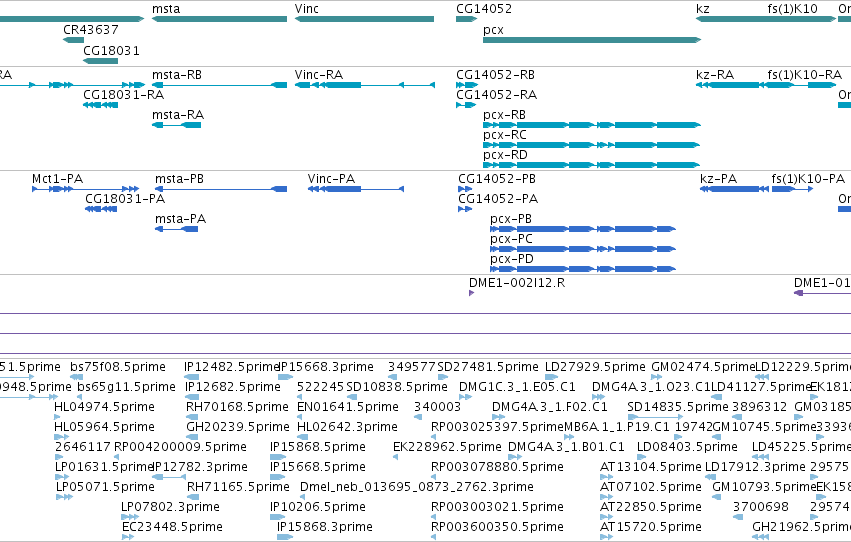The height and width of the screenshot is (542, 851).
Task: Open the fs(1)K10 gene label
Action: click(792, 9)
